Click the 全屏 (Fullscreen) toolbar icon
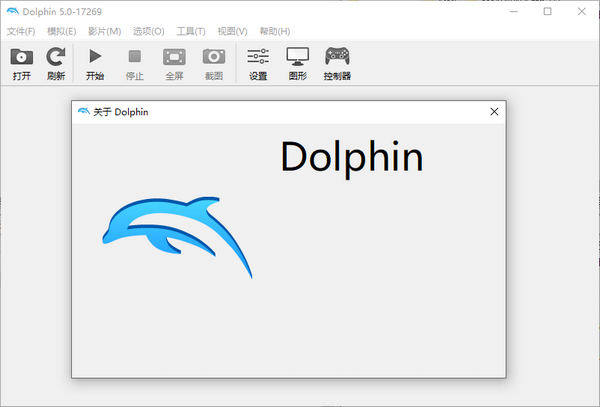The height and width of the screenshot is (407, 600). tap(174, 57)
